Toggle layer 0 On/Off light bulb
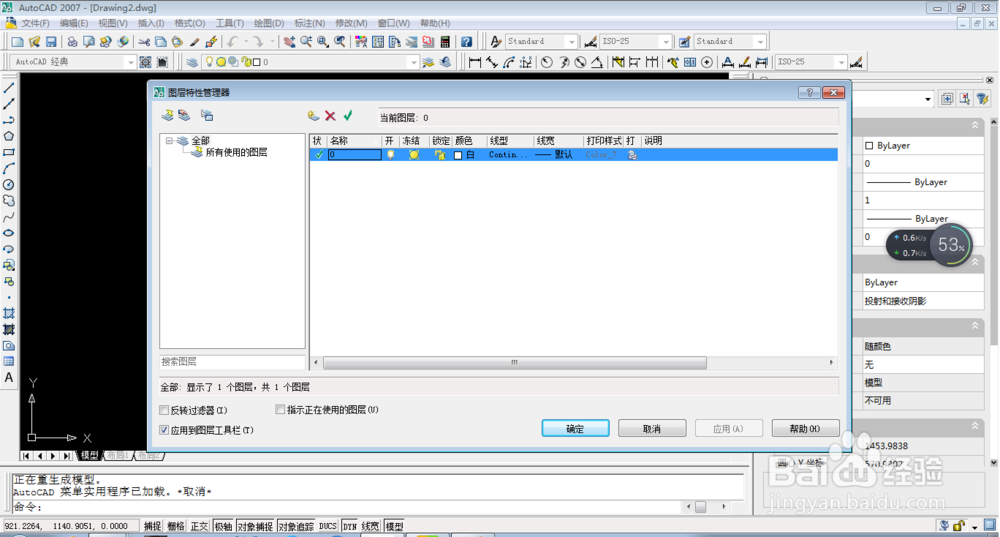This screenshot has width=1000, height=537. 390,155
